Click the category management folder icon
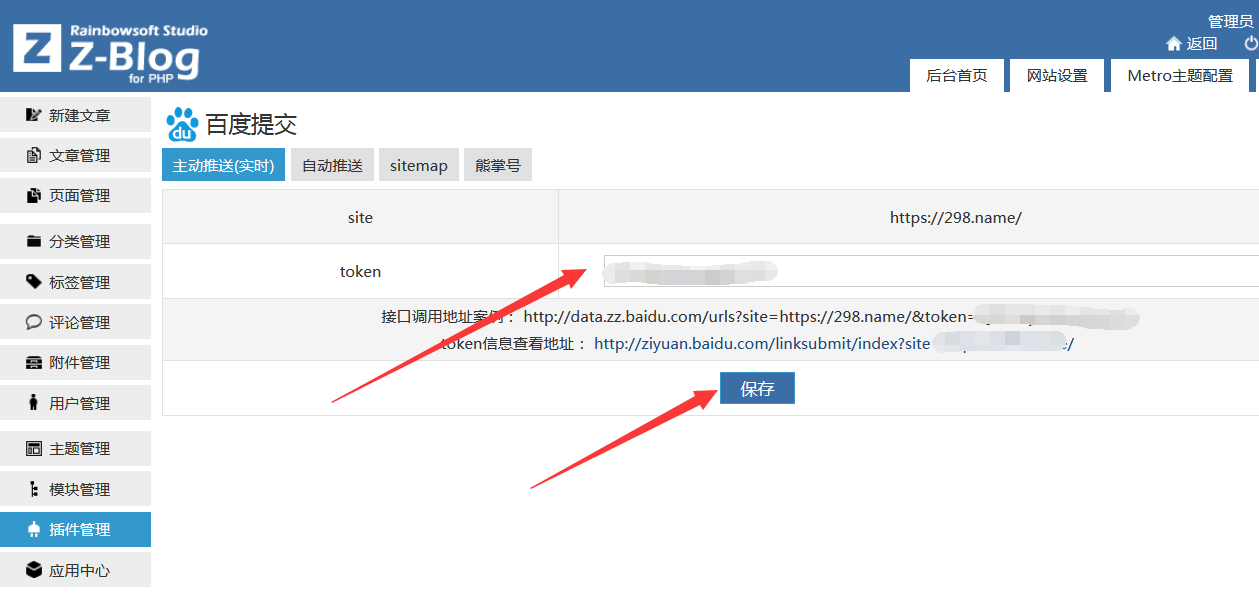 (x=34, y=241)
